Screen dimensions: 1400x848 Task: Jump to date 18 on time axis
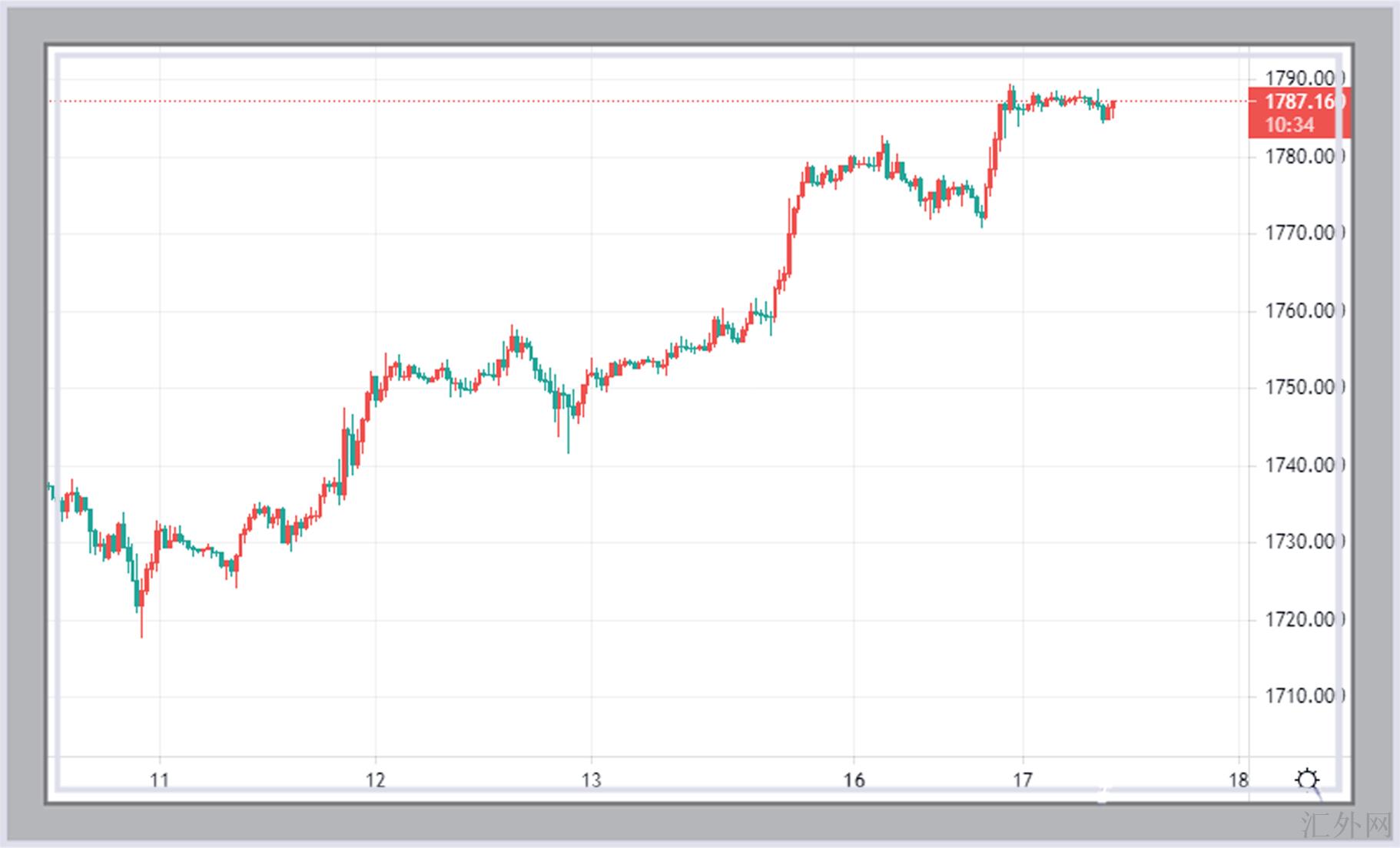pos(1238,780)
